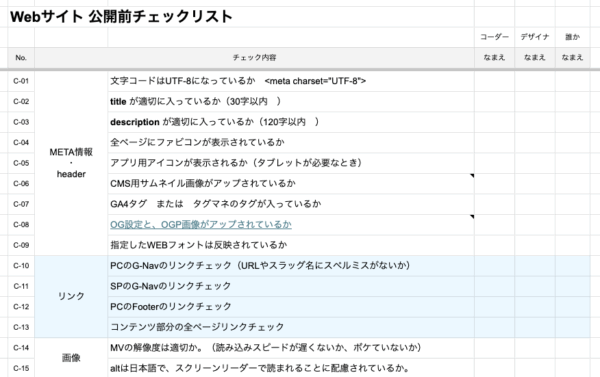The width and height of the screenshot is (600, 377).
Task: Click the デザイナ check cell in row C-04
Action: [x=535, y=143]
